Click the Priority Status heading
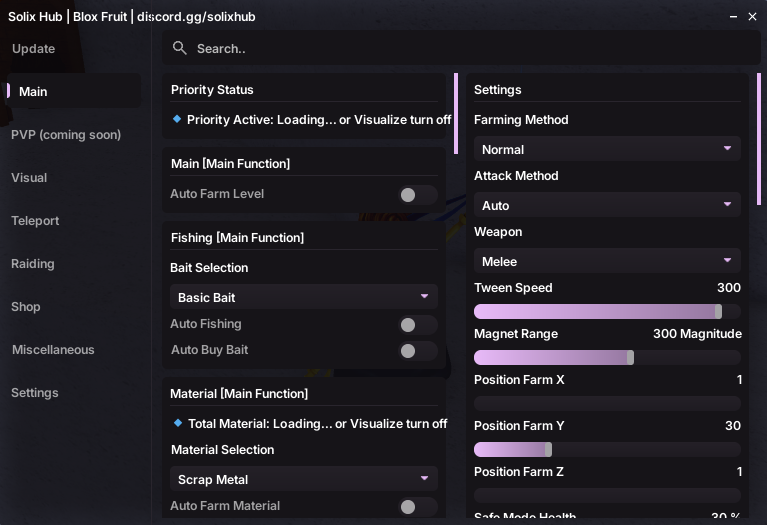 [212, 90]
